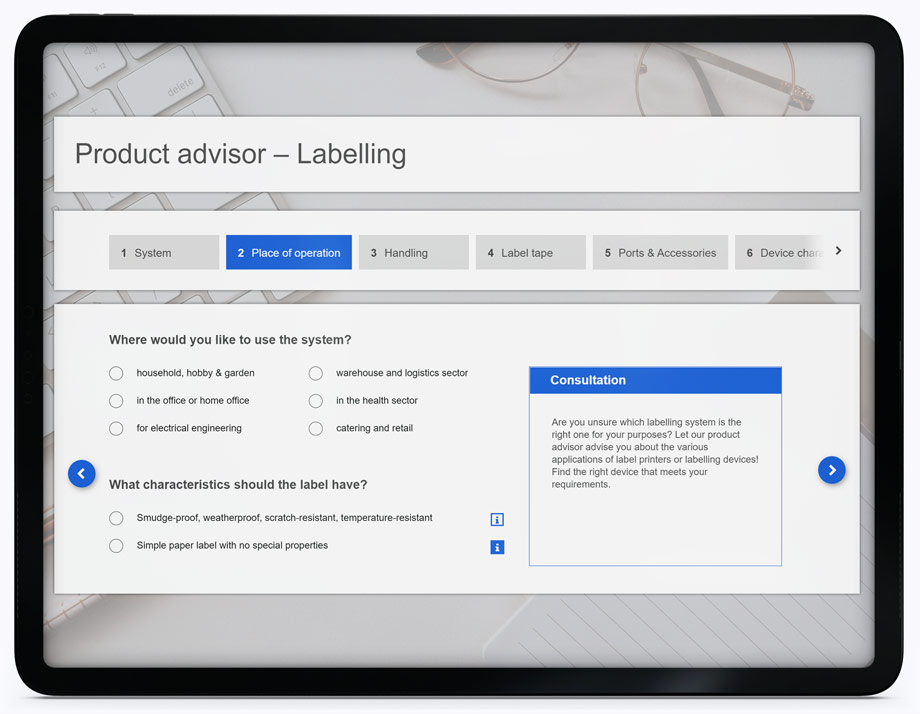Click the Consultation panel header
The image size is (920, 714).
pos(655,380)
